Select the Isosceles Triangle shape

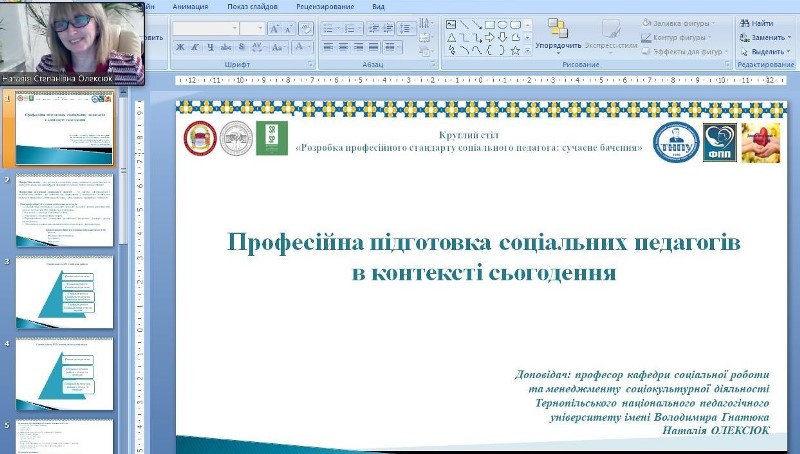pyautogui.click(x=451, y=37)
